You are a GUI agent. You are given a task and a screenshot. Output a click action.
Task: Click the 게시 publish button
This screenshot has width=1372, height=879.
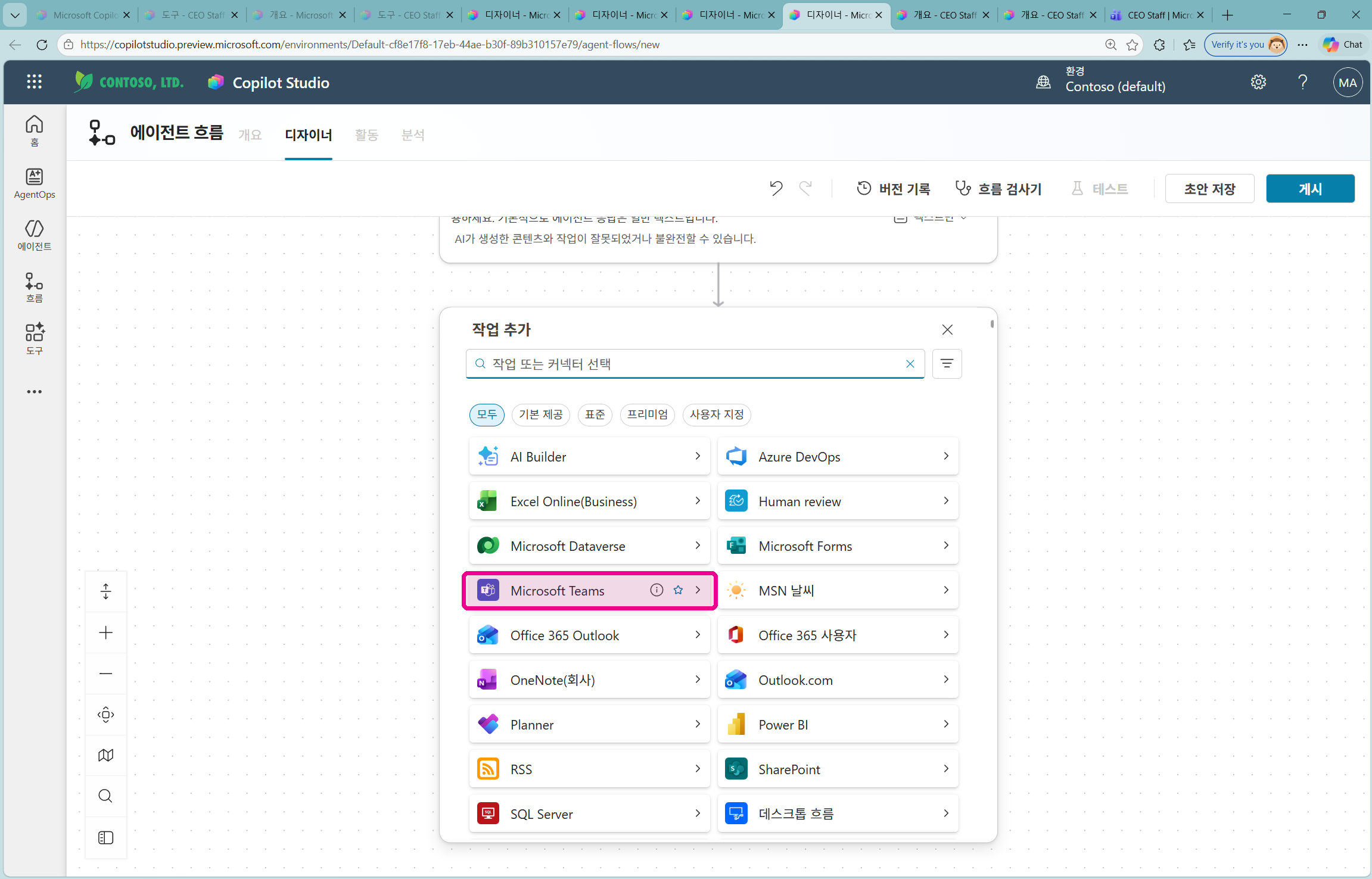pyautogui.click(x=1310, y=189)
